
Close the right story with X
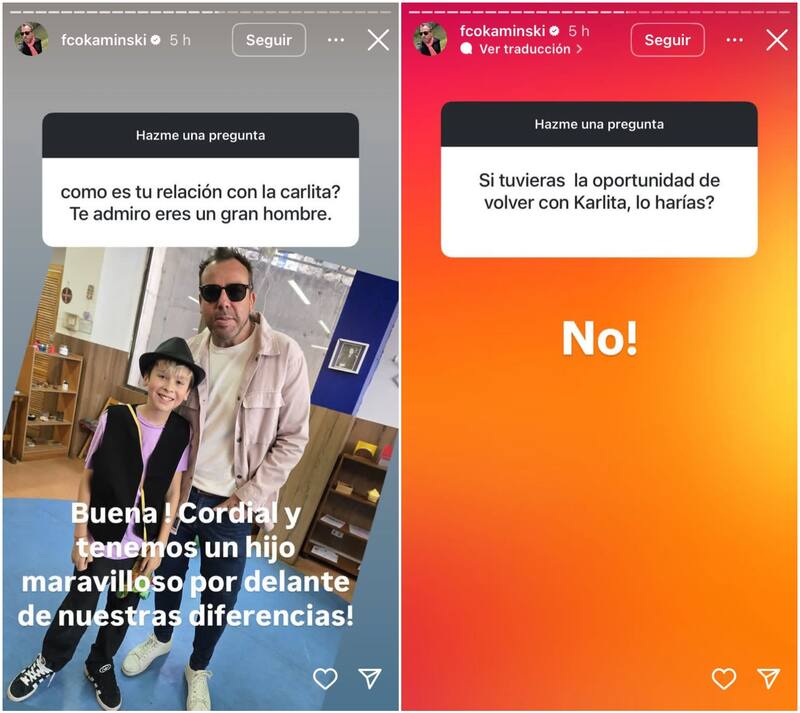point(777,40)
